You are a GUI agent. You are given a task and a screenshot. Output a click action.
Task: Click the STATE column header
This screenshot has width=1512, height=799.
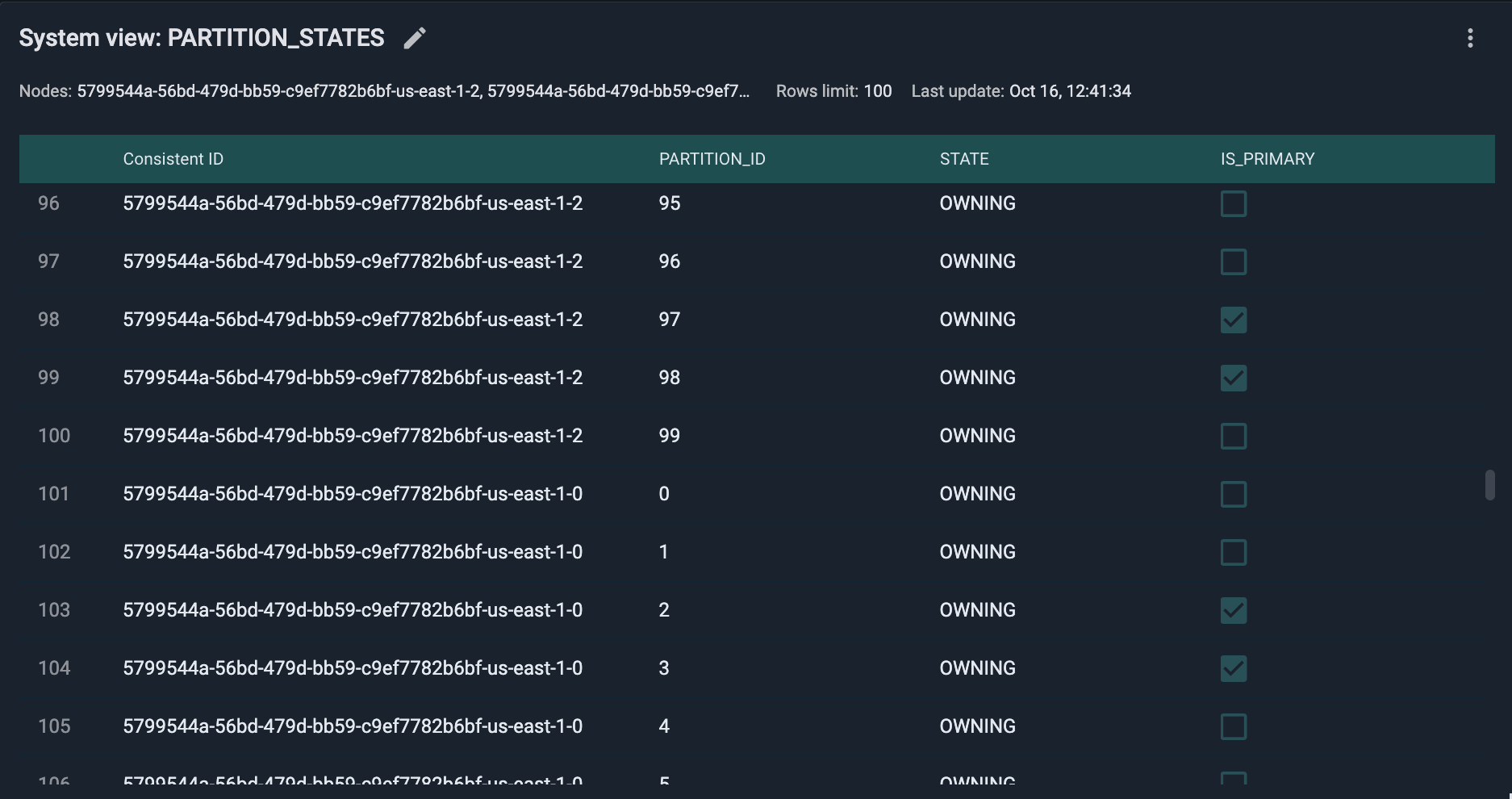click(x=963, y=159)
